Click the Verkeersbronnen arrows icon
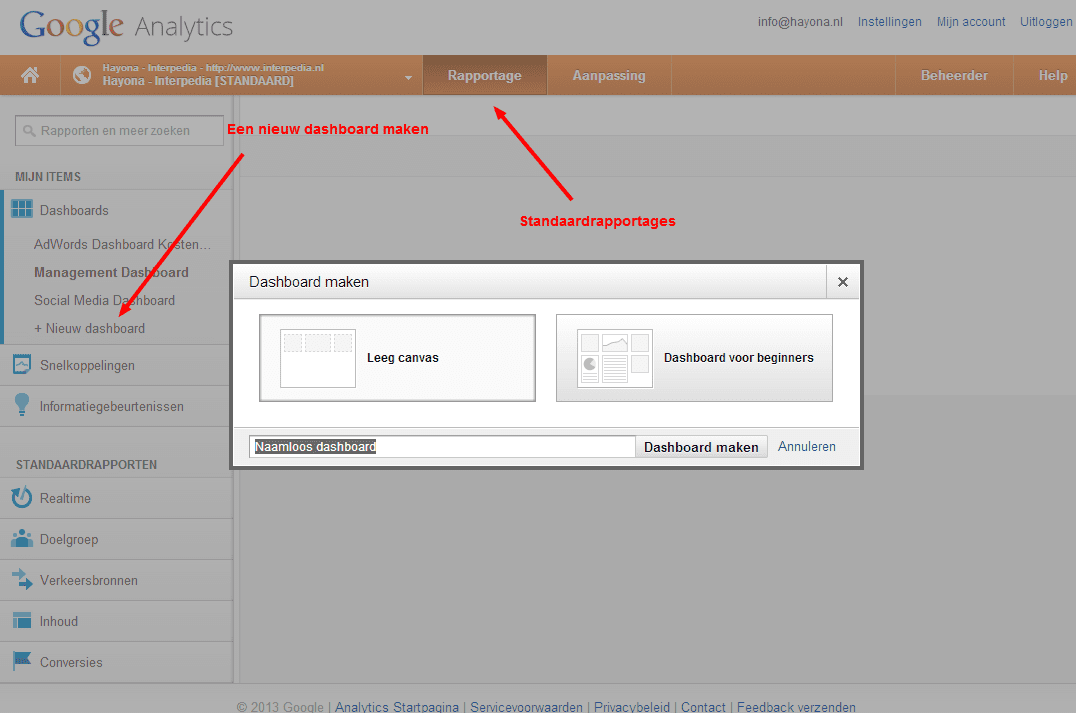Viewport: 1076px width, 713px height. [x=22, y=579]
